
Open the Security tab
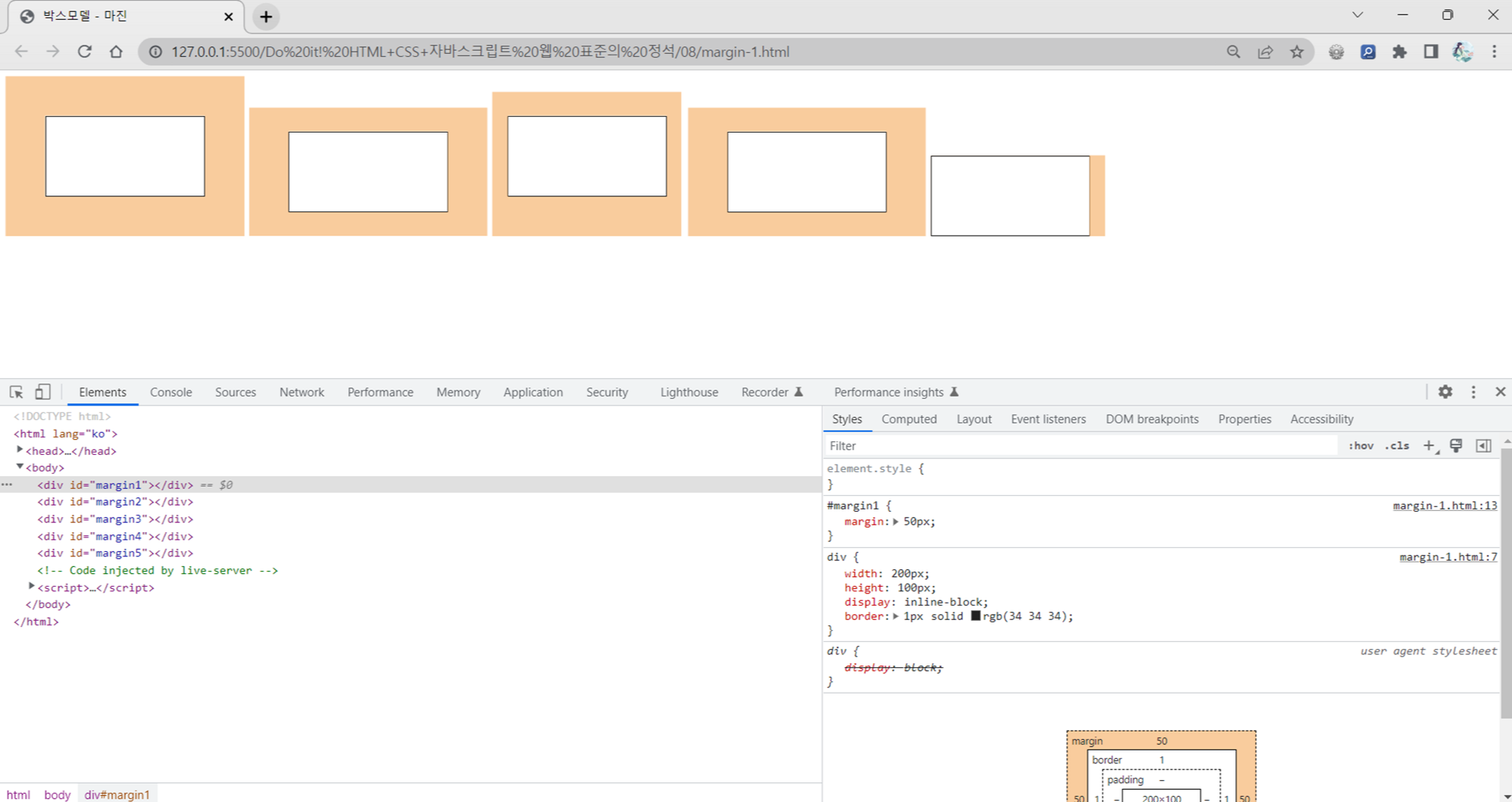(607, 392)
